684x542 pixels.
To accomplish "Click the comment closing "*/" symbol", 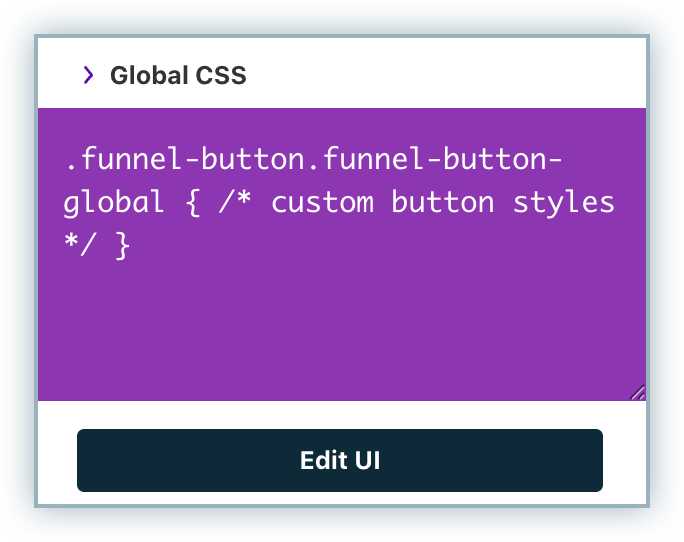I will 81,245.
